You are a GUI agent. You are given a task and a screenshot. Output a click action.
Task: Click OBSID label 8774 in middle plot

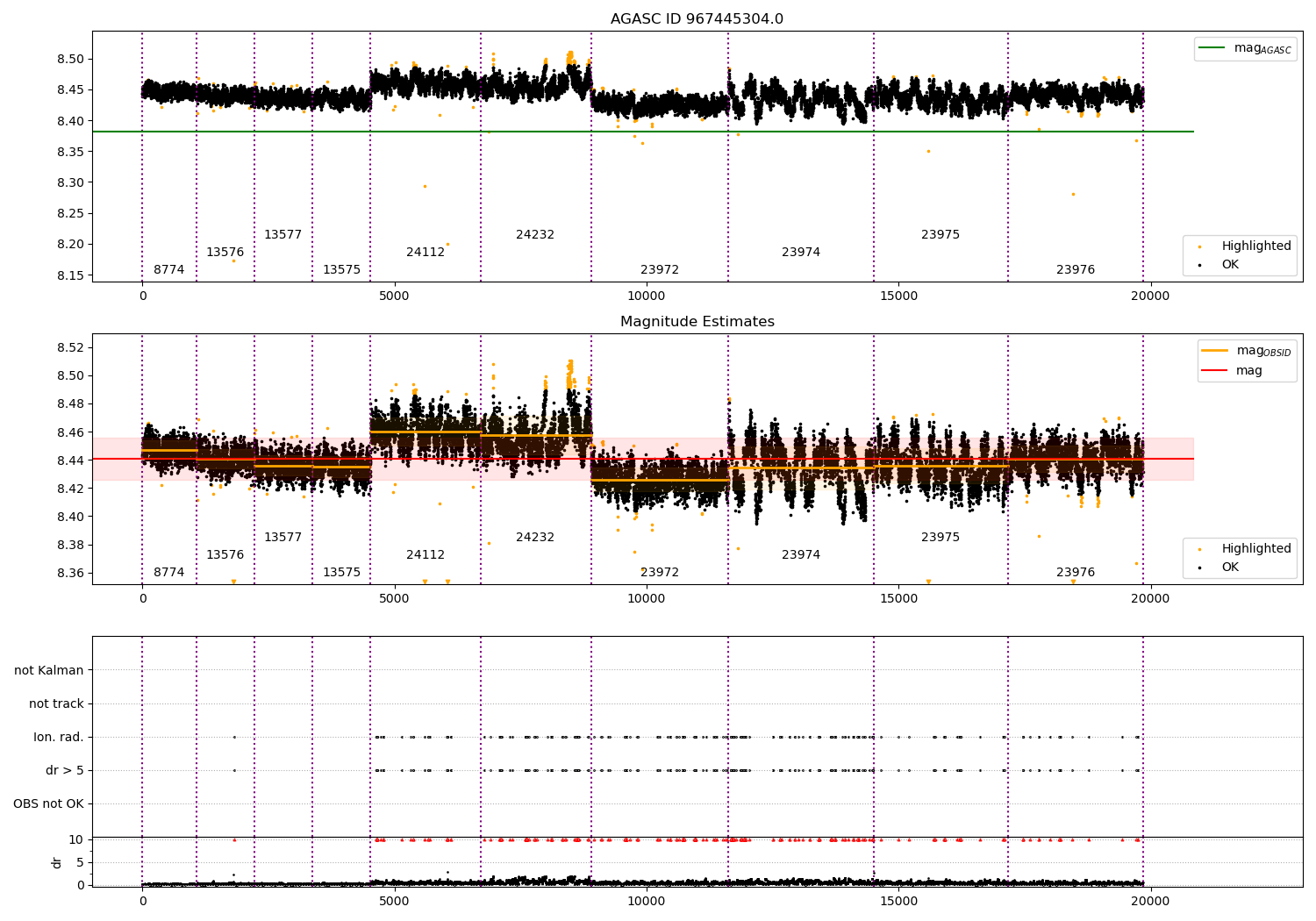click(x=169, y=573)
